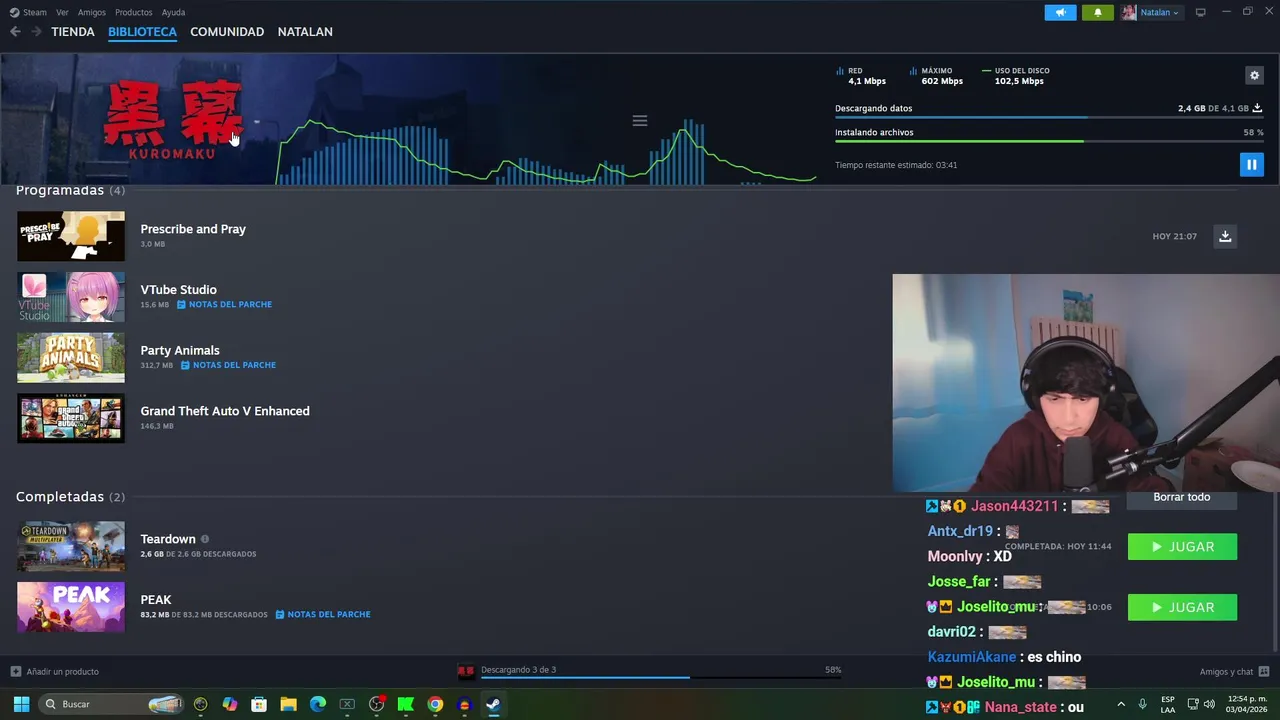Pause the Kuromaku download

(x=1251, y=164)
